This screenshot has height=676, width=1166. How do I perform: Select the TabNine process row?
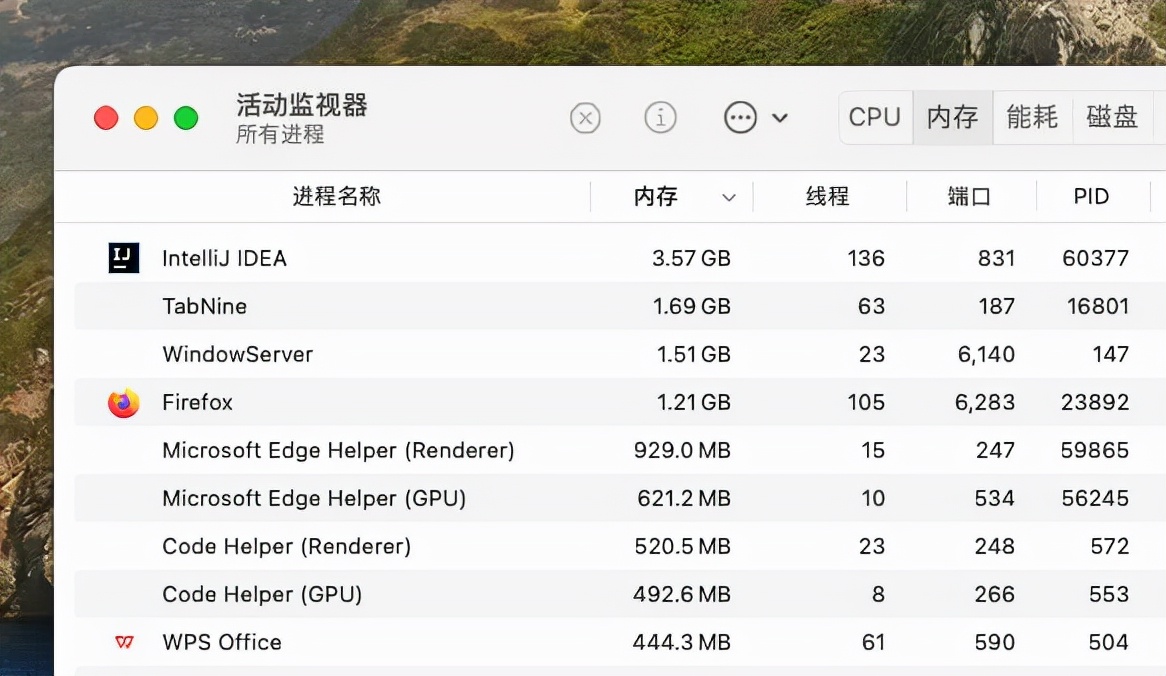click(400, 306)
